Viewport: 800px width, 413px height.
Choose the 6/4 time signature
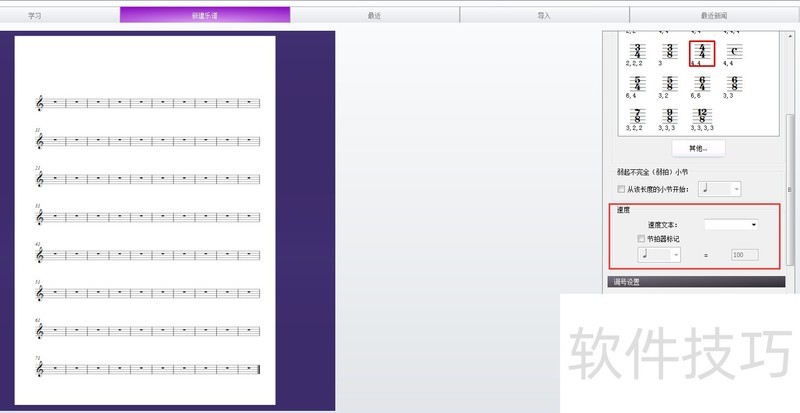[x=702, y=83]
